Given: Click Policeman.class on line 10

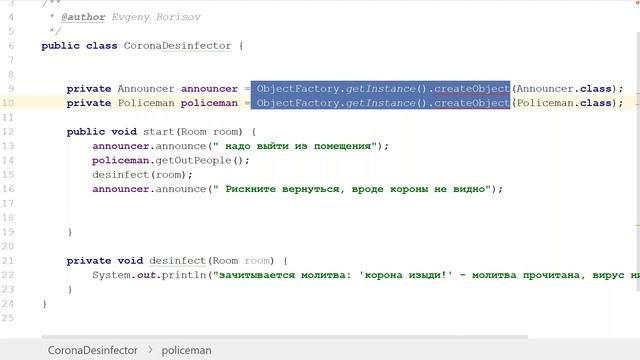Looking at the screenshot, I should click(x=564, y=103).
